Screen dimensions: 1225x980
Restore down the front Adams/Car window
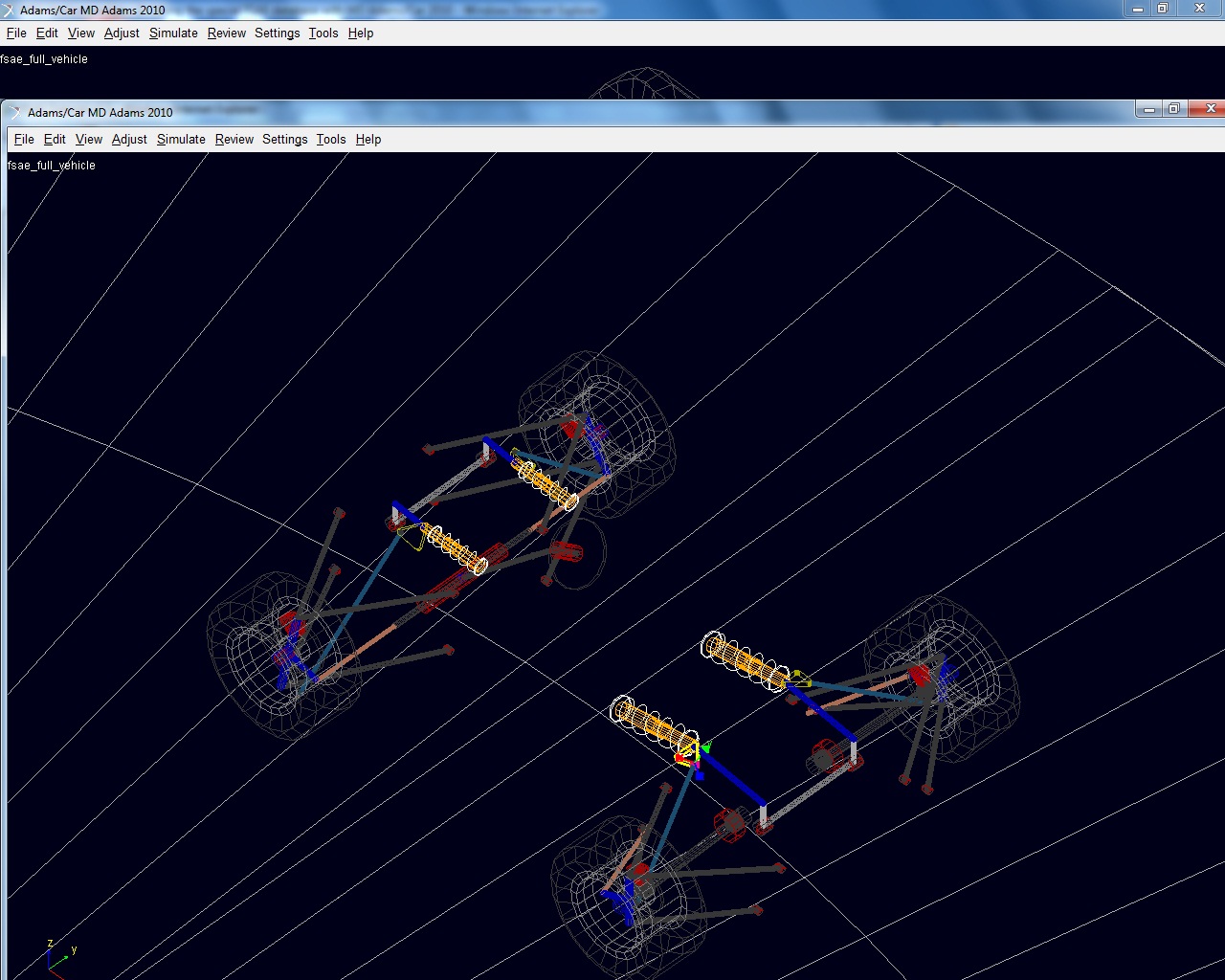click(x=1174, y=110)
